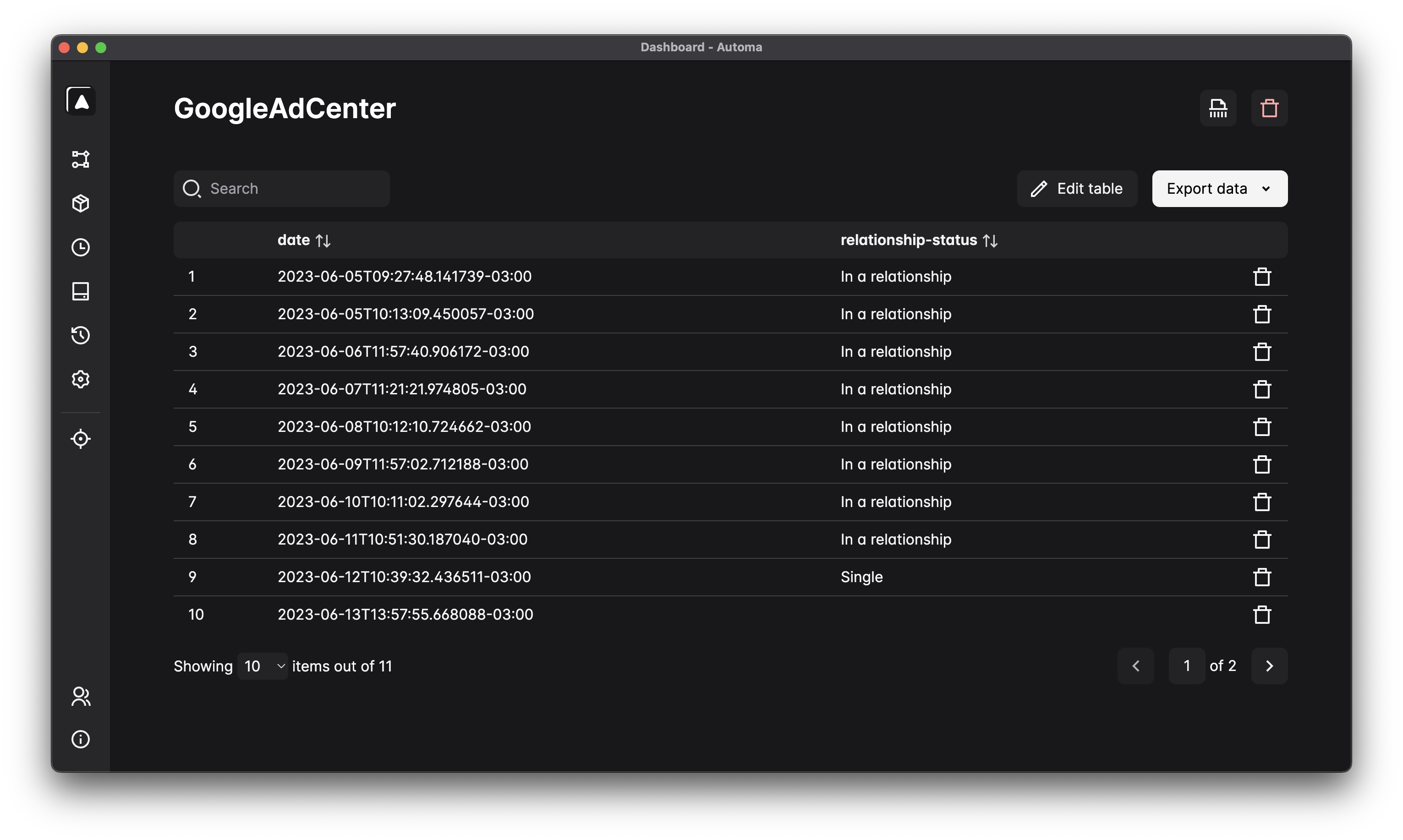Open the Automa logo home icon
Viewport: 1403px width, 840px height.
[81, 101]
